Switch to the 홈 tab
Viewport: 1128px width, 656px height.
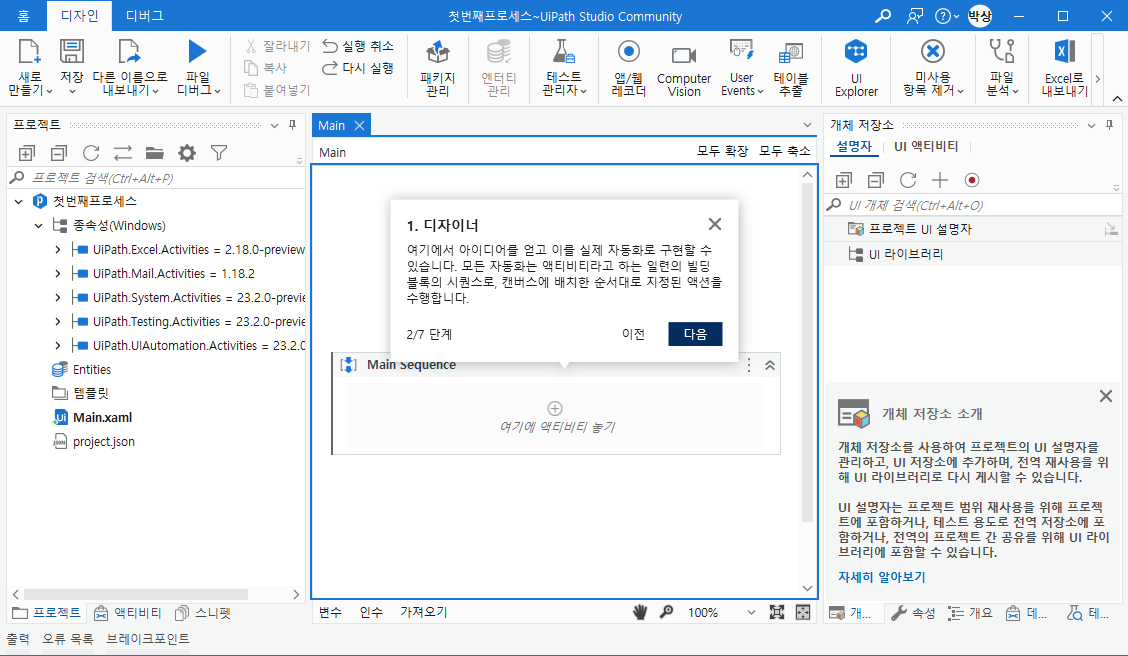tap(23, 16)
